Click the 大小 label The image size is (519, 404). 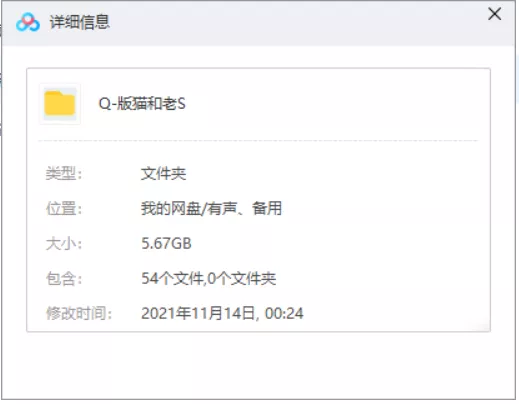[63, 243]
